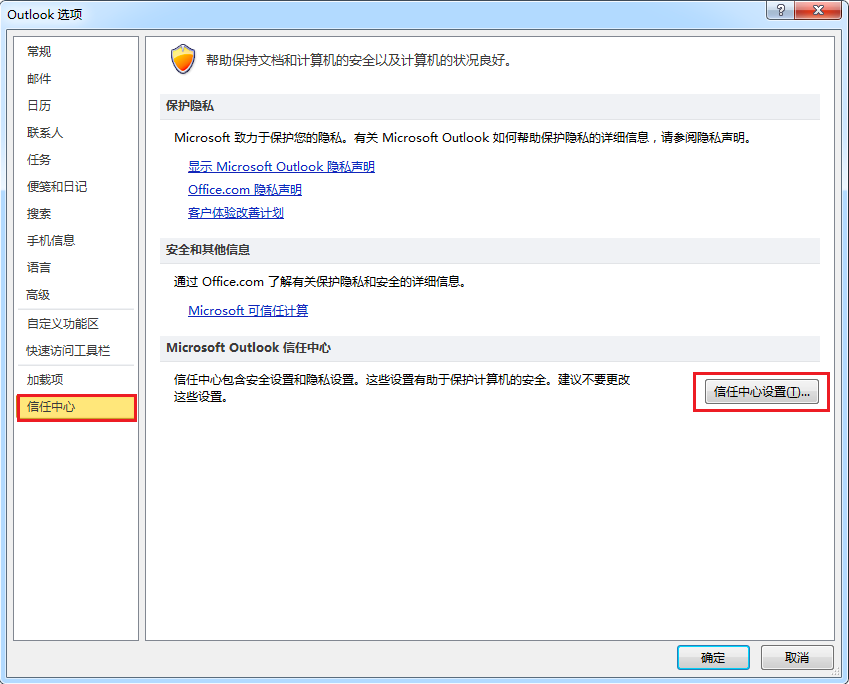Open 显示 Microsoft Outlook 隐私声明 link
Viewport: 849px width, 684px height.
pyautogui.click(x=281, y=167)
